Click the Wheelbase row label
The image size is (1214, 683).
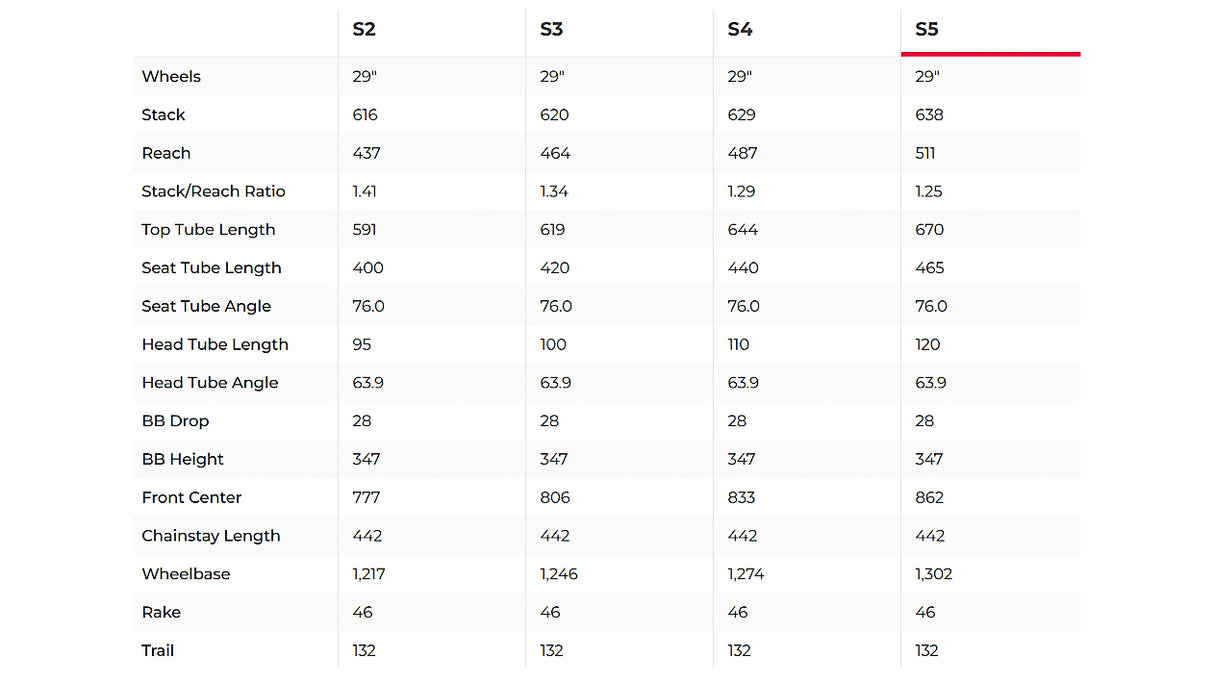[x=186, y=574]
